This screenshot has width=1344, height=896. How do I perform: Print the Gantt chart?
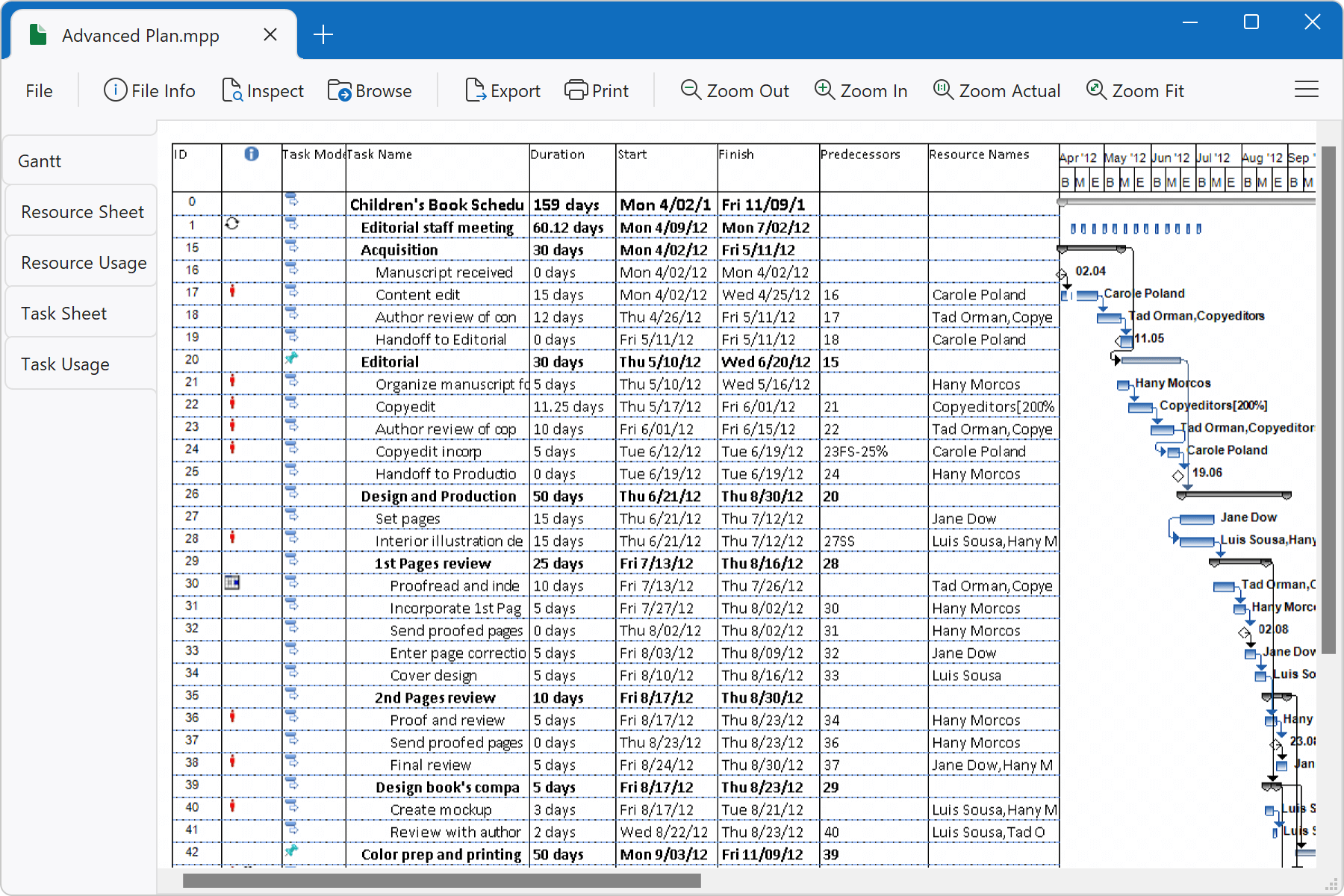[597, 90]
